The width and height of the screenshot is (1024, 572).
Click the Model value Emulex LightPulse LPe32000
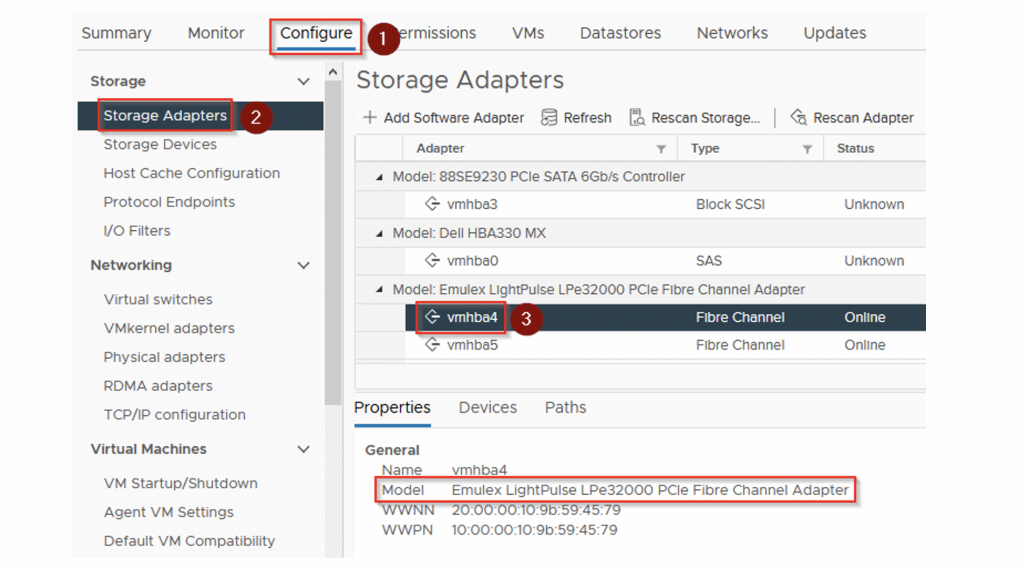pos(650,490)
